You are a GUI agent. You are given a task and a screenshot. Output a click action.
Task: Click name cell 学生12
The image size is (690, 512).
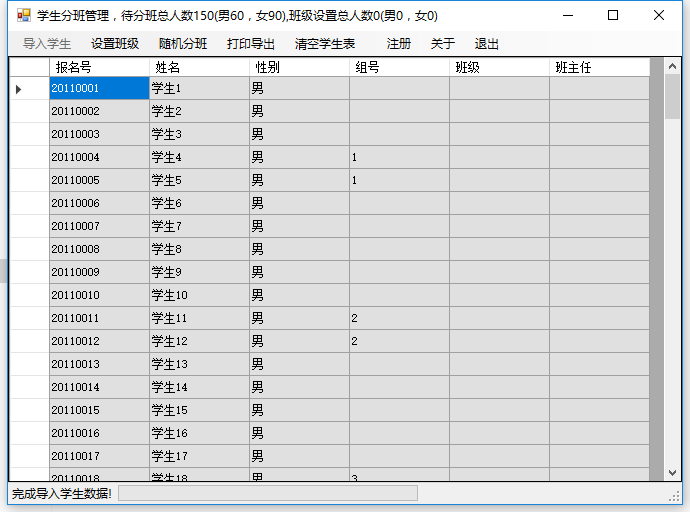[199, 341]
